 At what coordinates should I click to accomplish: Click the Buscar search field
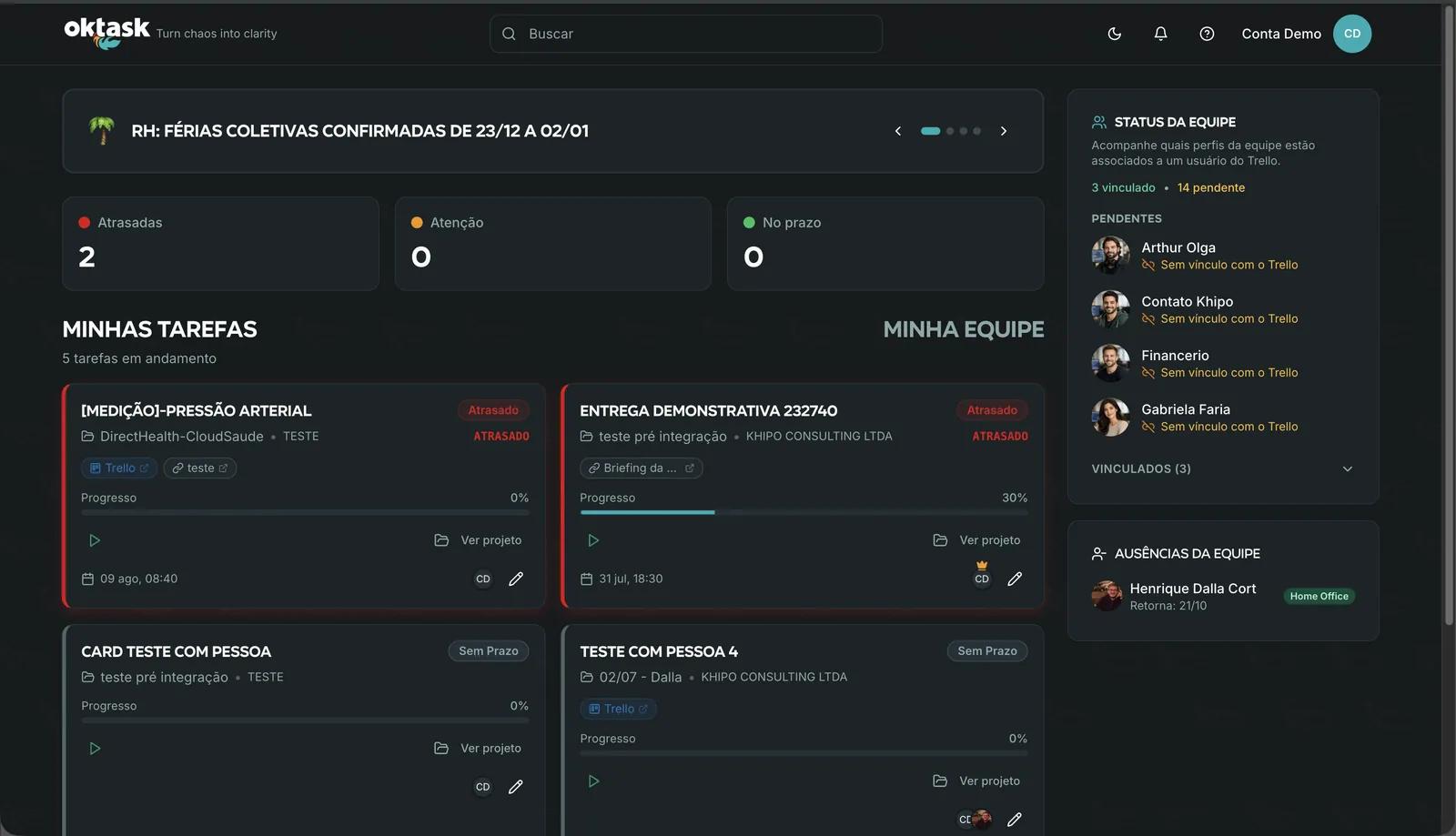click(x=686, y=34)
